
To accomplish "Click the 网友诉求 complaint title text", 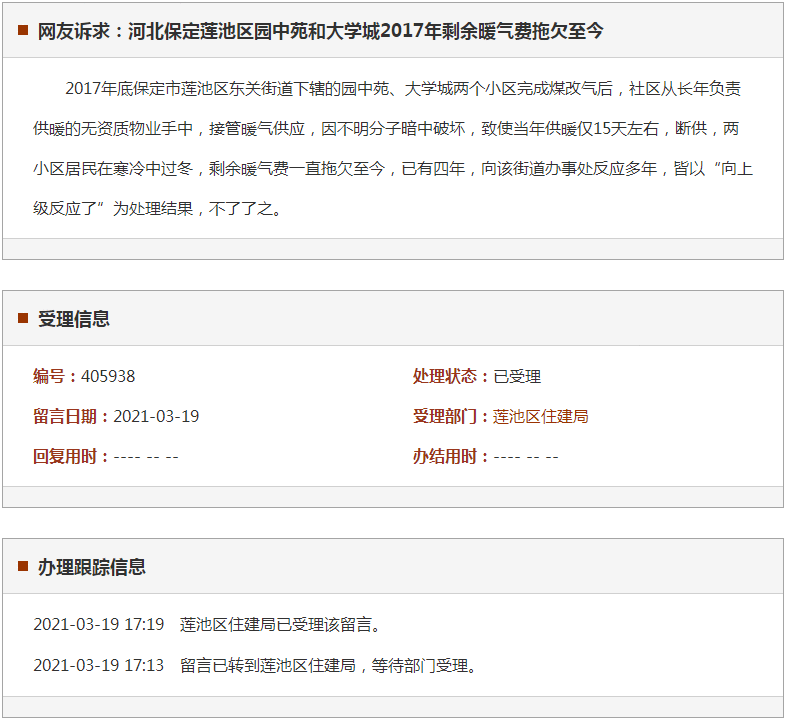I will pos(320,31).
